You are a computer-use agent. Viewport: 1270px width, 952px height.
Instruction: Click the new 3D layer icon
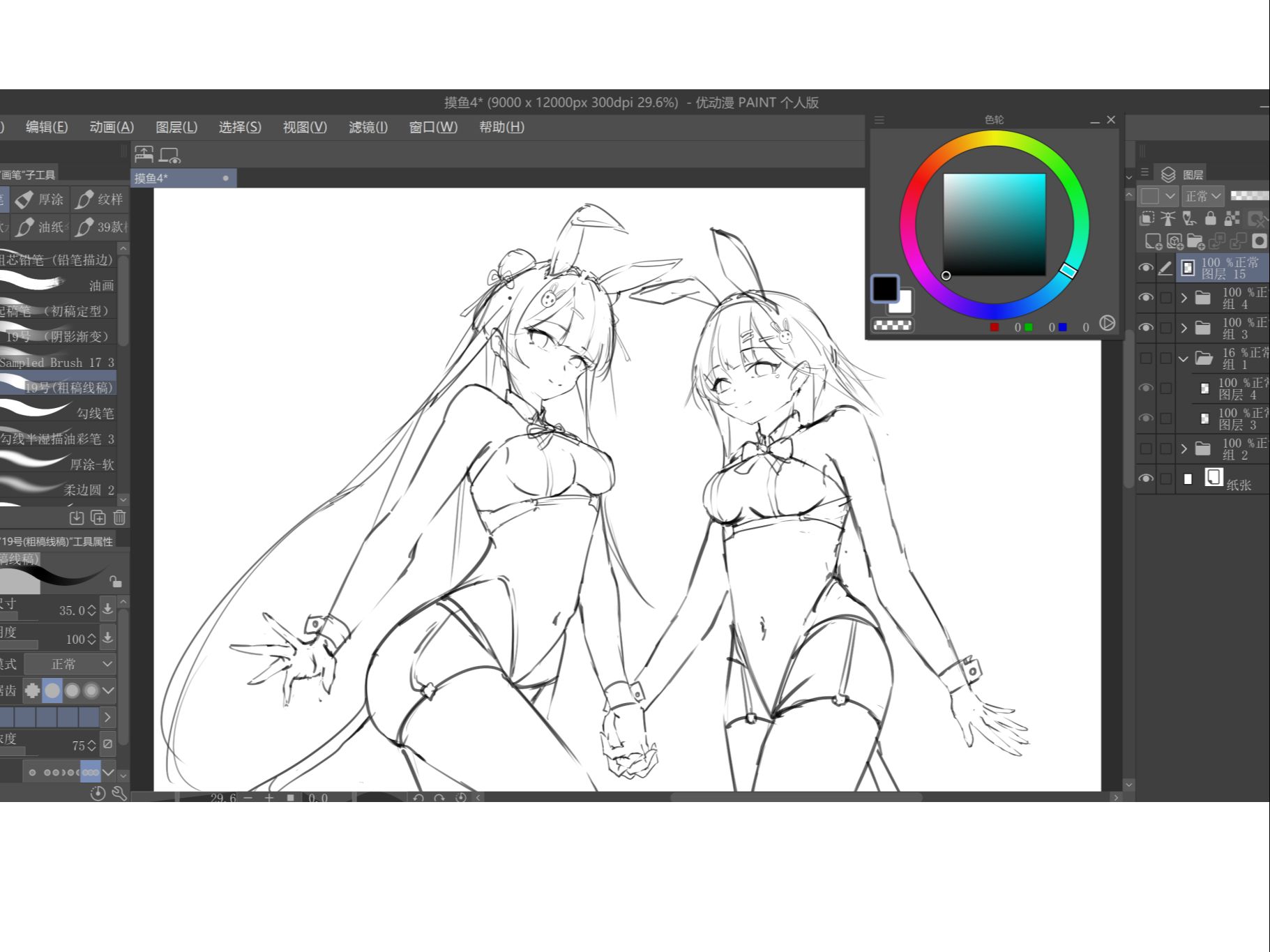(x=1174, y=241)
